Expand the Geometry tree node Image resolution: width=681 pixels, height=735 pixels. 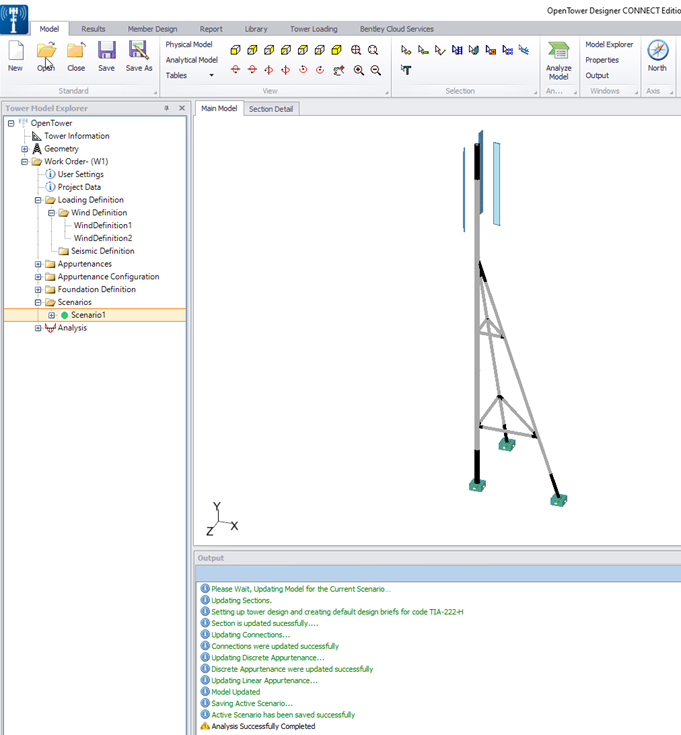click(x=25, y=149)
